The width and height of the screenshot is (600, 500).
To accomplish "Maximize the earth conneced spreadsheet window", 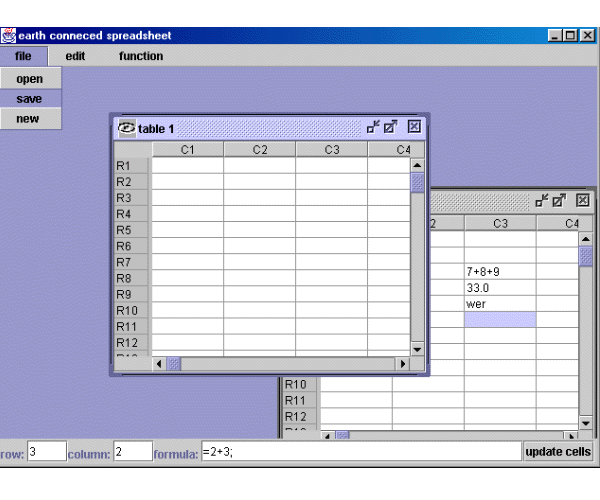I will [x=571, y=36].
